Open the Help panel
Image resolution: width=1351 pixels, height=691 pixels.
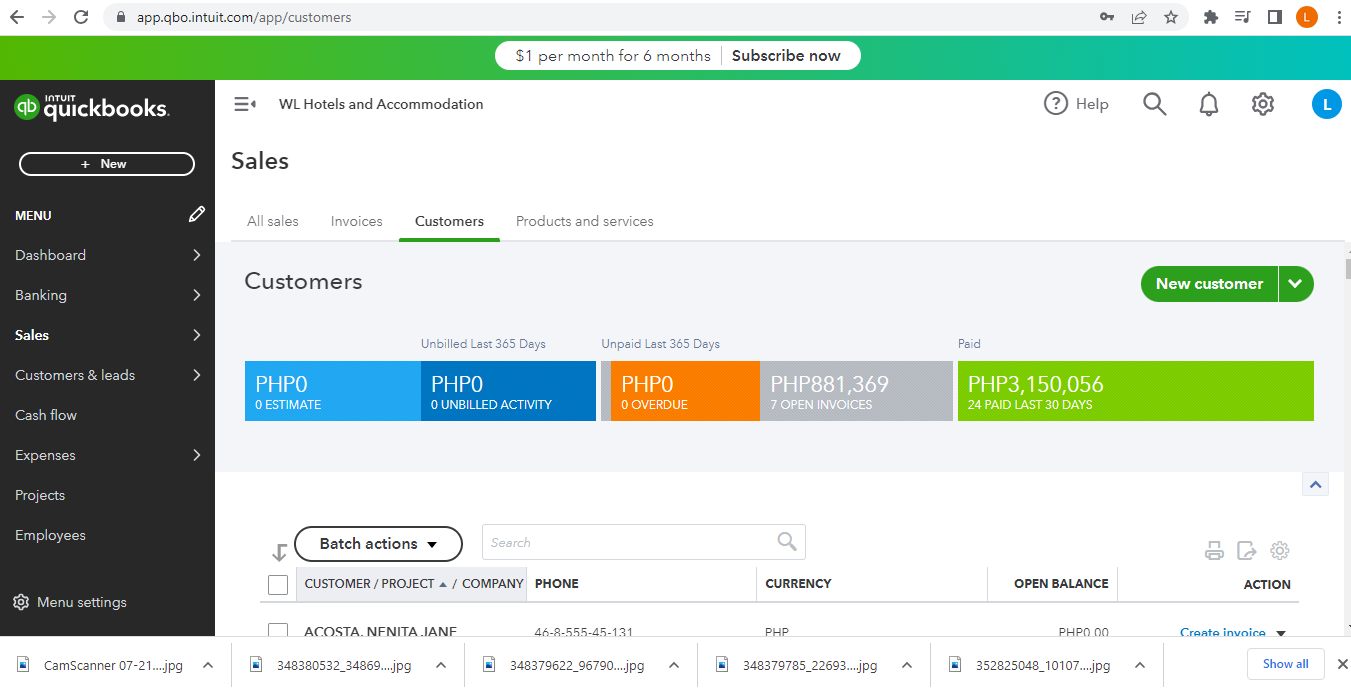[x=1077, y=104]
